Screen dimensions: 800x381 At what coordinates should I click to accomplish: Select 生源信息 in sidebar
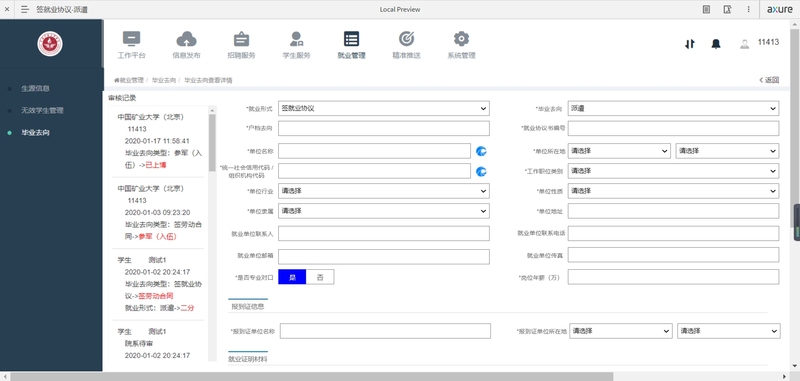pos(35,88)
